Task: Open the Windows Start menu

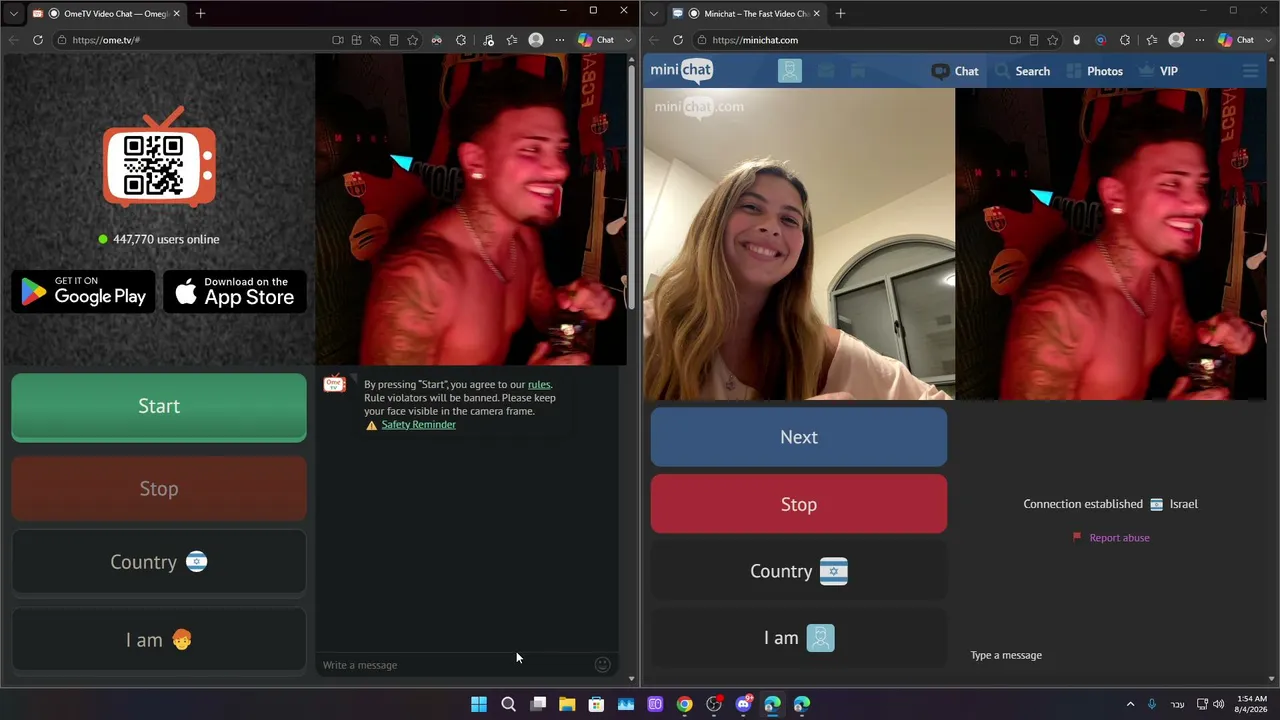Action: 479,704
